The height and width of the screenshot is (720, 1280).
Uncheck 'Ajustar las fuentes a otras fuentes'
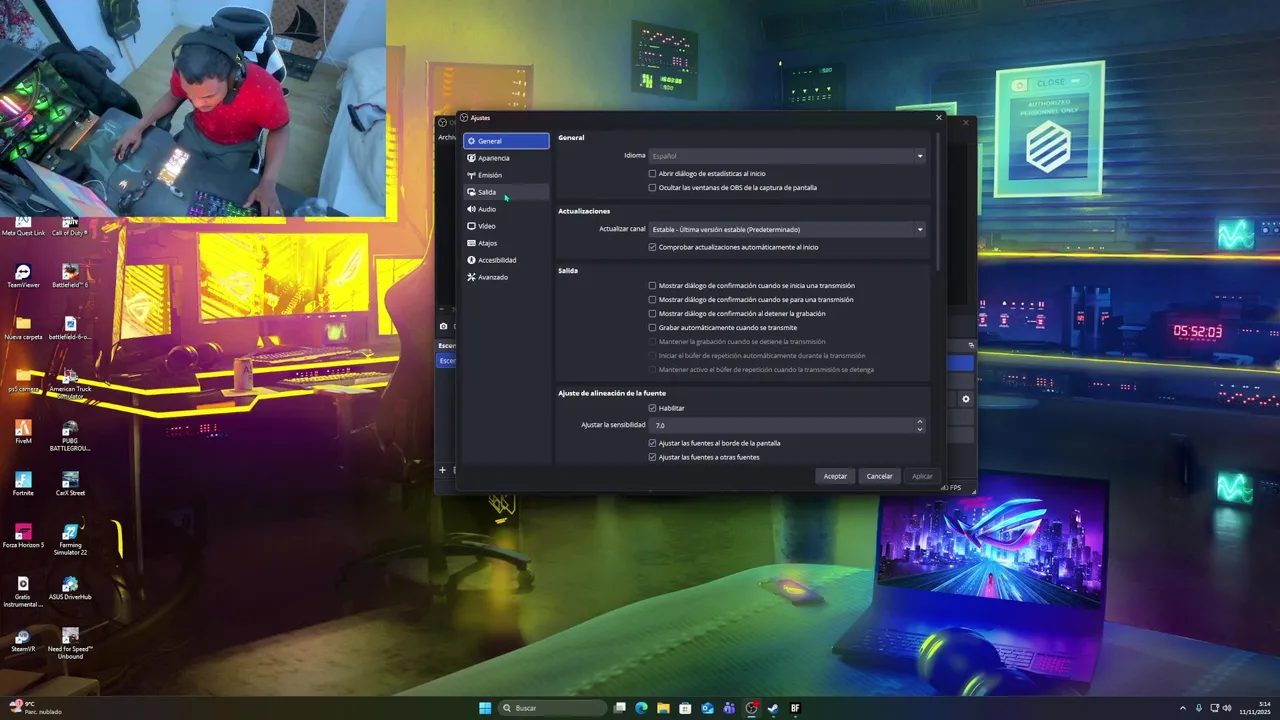pyautogui.click(x=653, y=457)
